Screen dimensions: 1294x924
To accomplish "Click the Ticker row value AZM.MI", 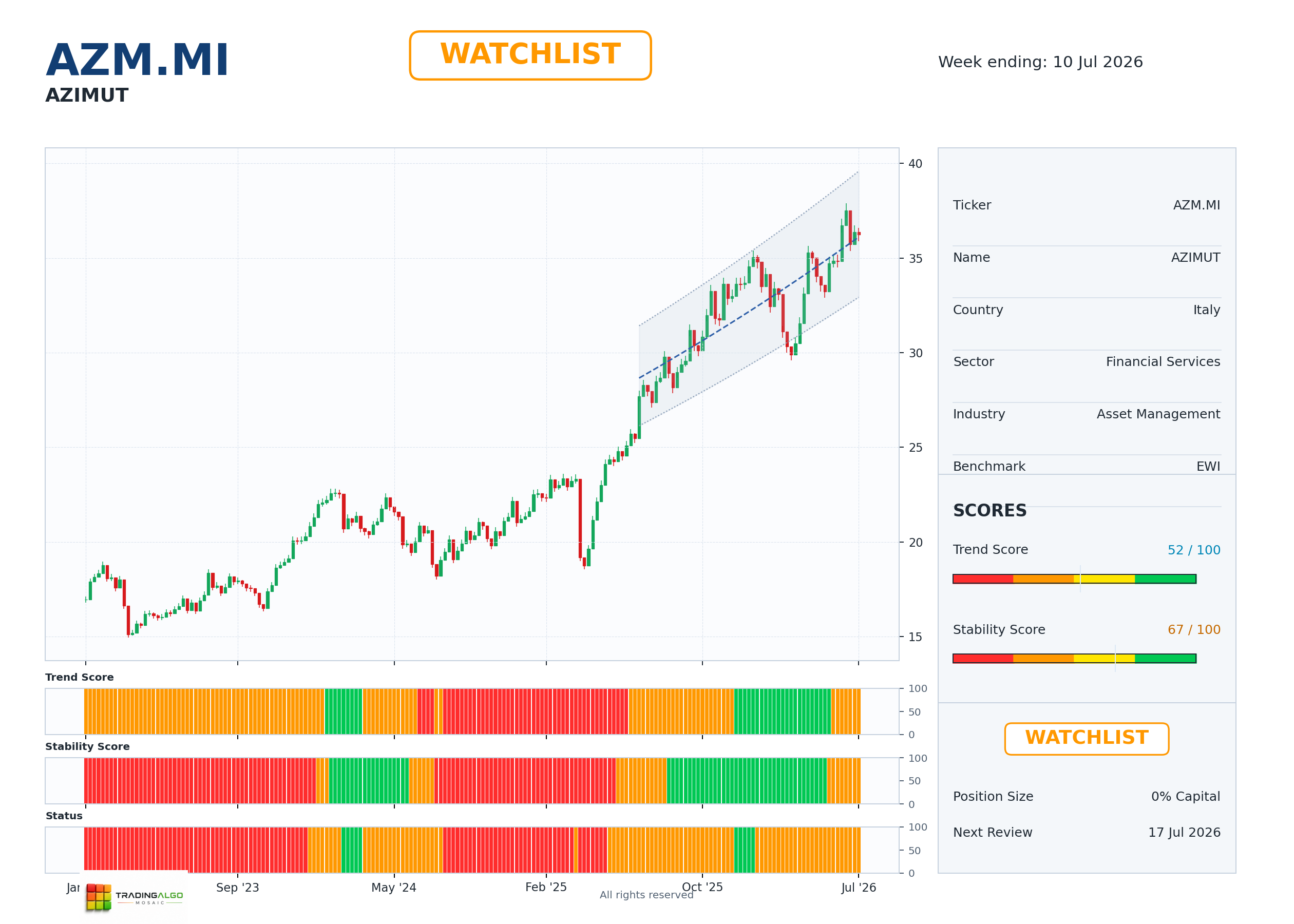I will pyautogui.click(x=1197, y=205).
